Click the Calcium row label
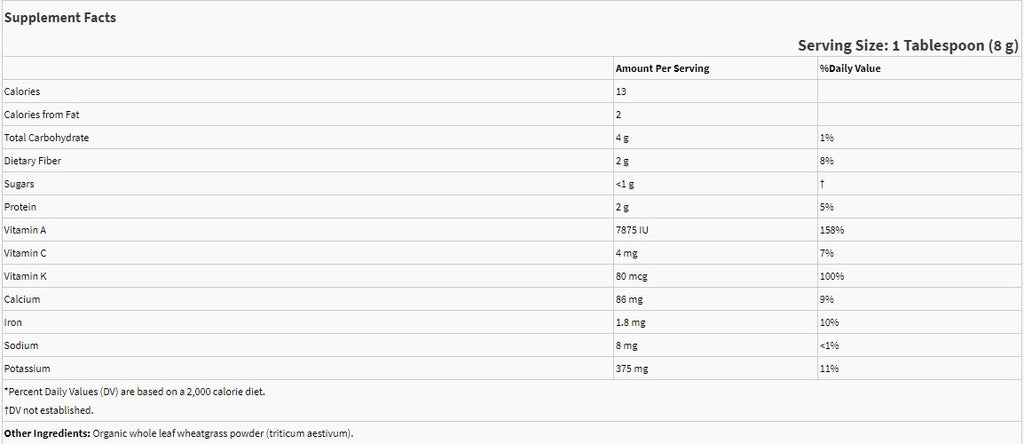The width and height of the screenshot is (1024, 444). [23, 299]
